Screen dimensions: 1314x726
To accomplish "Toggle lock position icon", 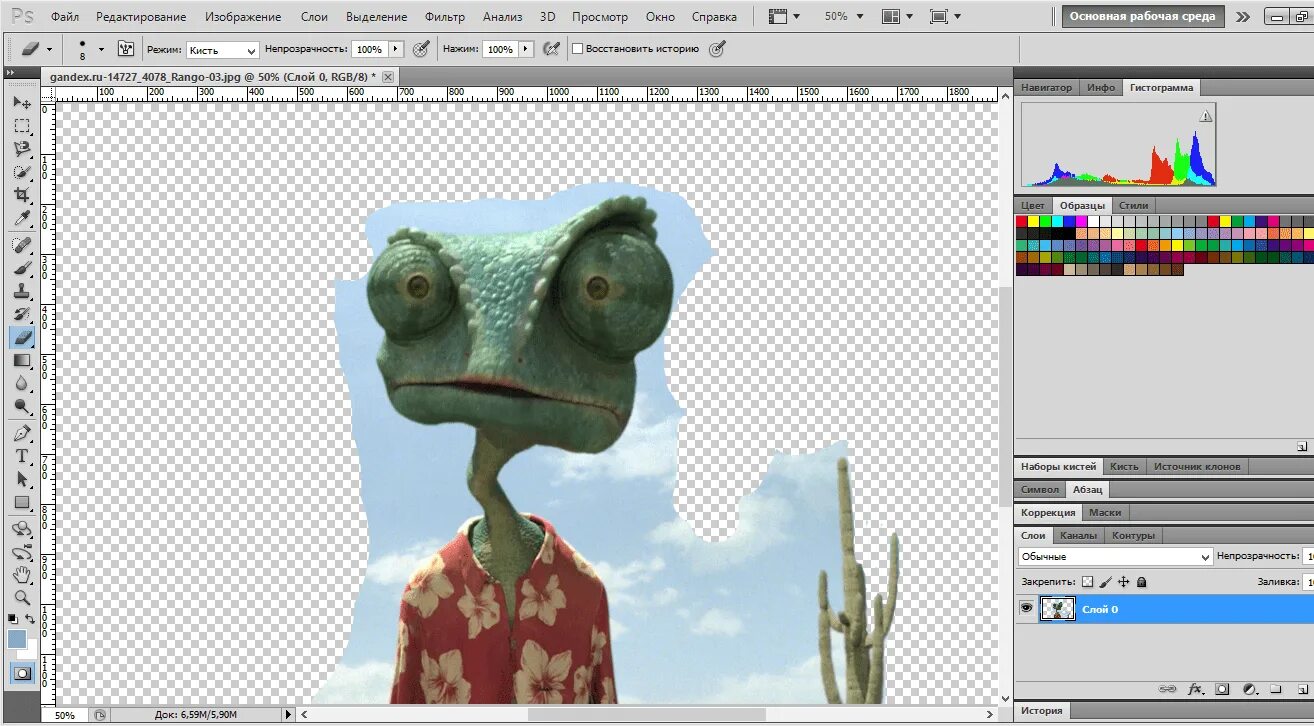I will click(1123, 581).
